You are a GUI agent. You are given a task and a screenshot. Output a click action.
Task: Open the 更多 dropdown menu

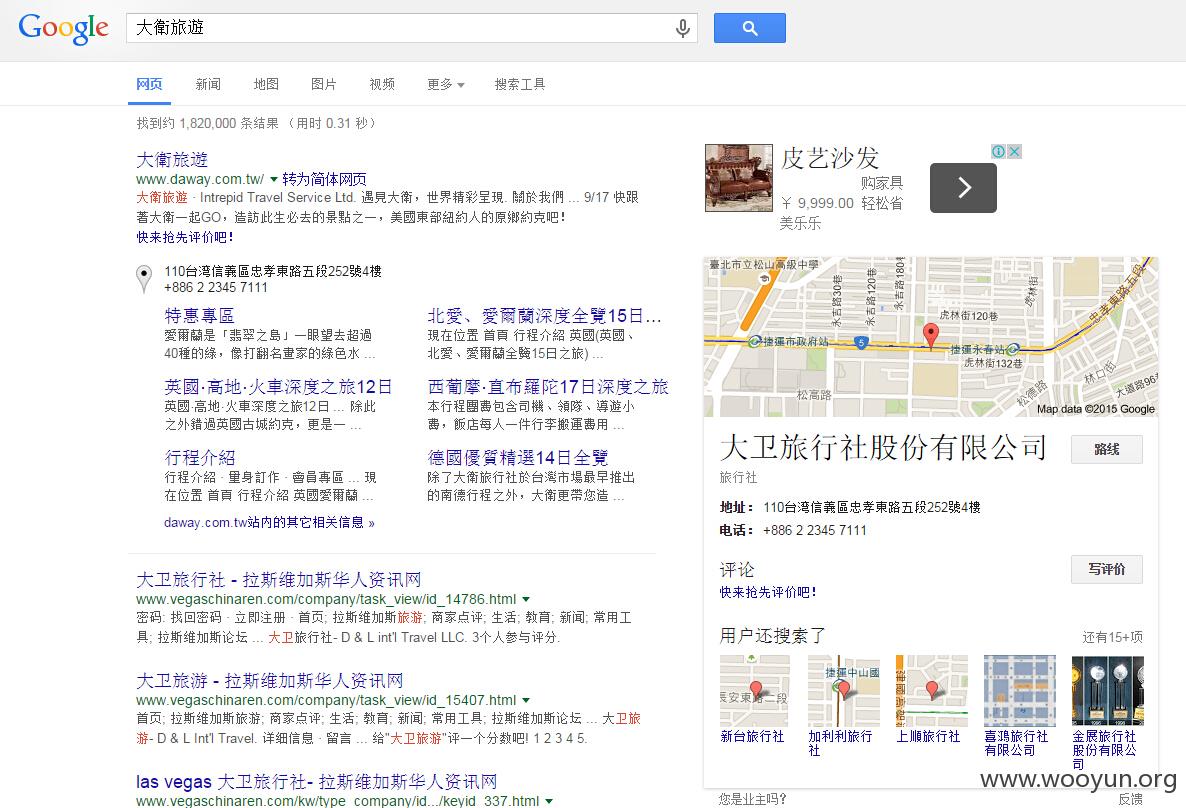[x=446, y=84]
